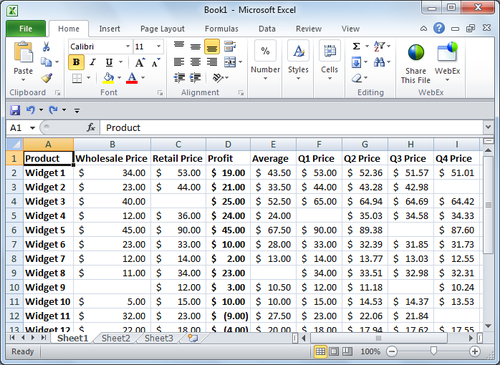
Task: Select column D header
Action: pos(228,145)
